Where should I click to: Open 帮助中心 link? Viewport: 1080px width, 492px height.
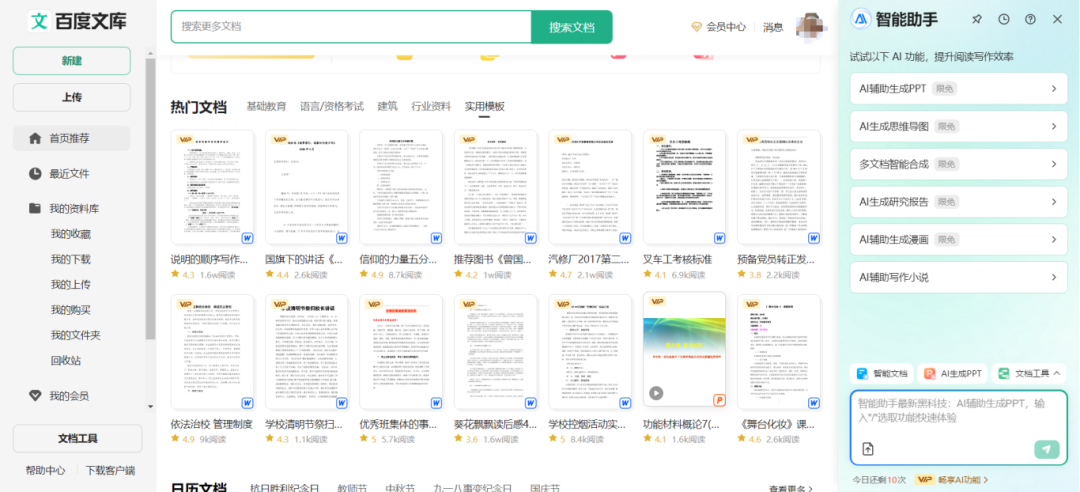pos(45,471)
